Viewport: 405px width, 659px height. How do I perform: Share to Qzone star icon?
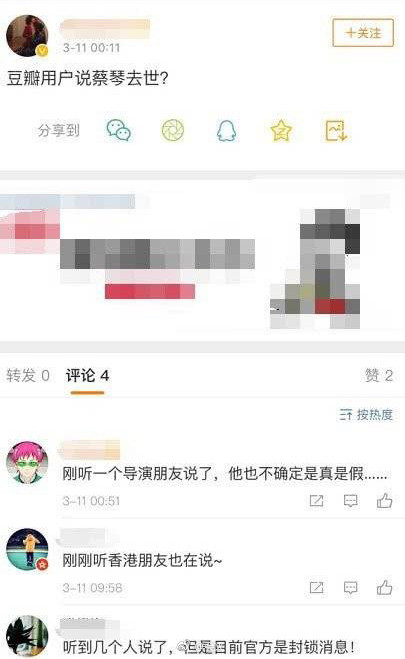(281, 131)
